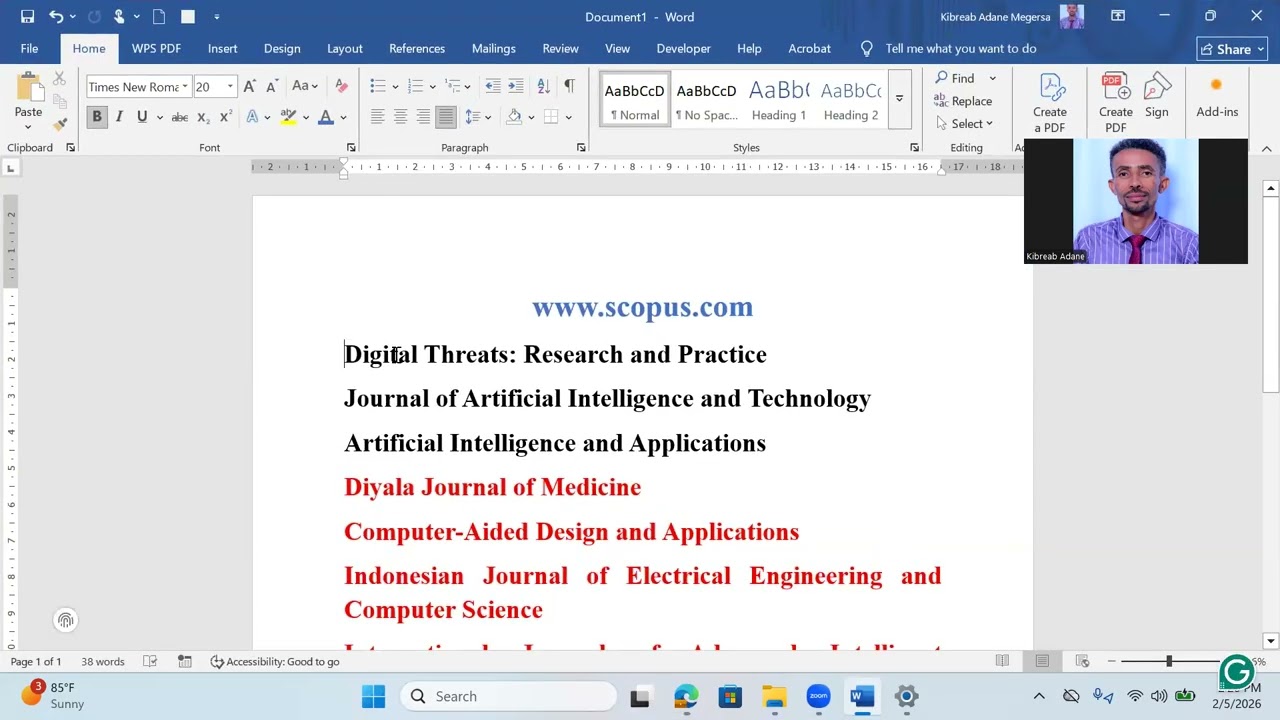Undo the last action
Screen dimensions: 1280x720
coord(56,17)
